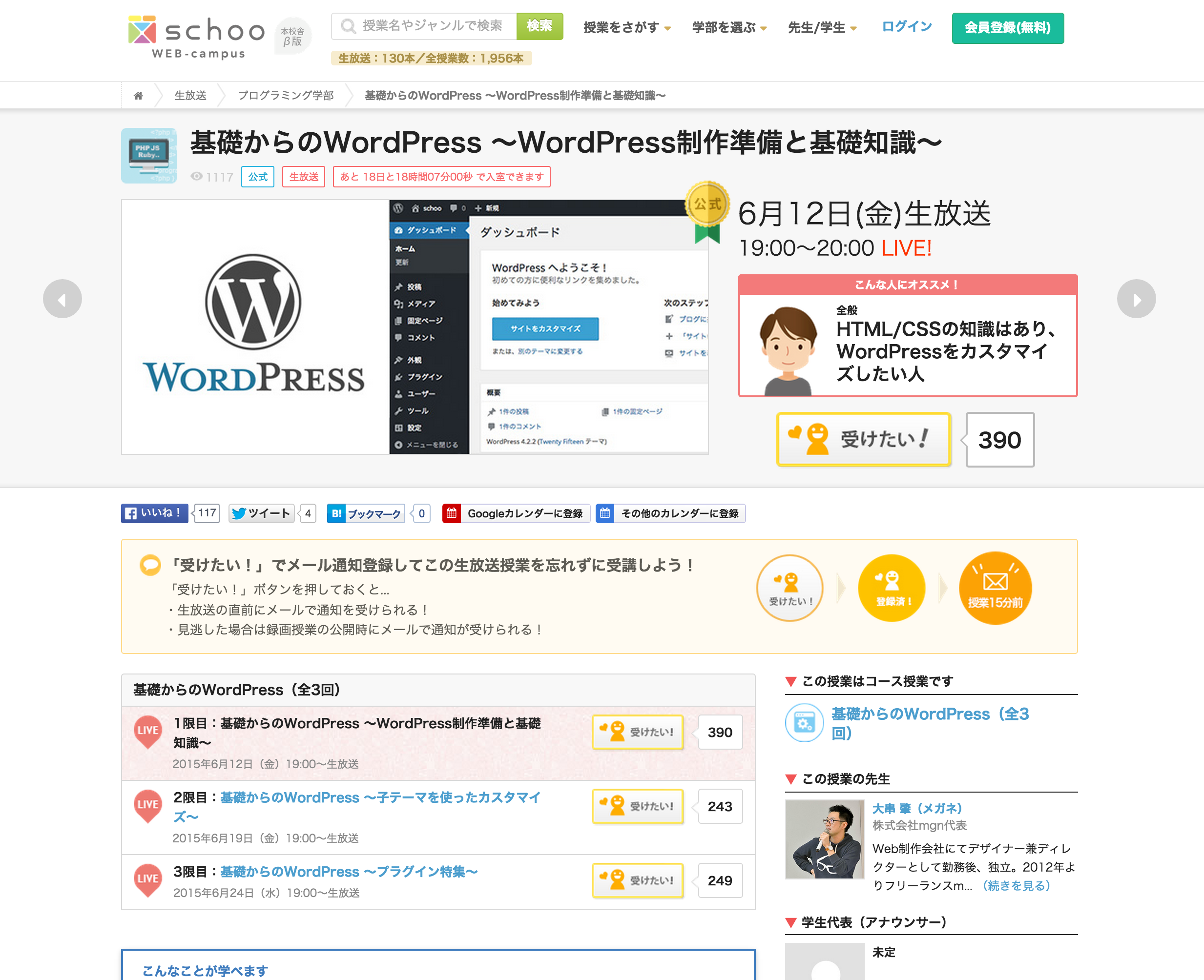Click the 公式 gold medal badge
This screenshot has height=980, width=1204.
click(707, 212)
